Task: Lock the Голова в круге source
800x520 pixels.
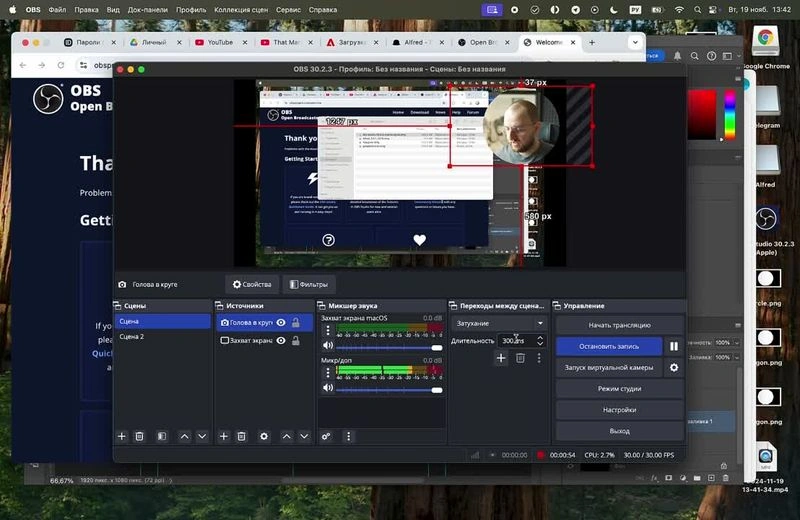Action: [x=295, y=323]
